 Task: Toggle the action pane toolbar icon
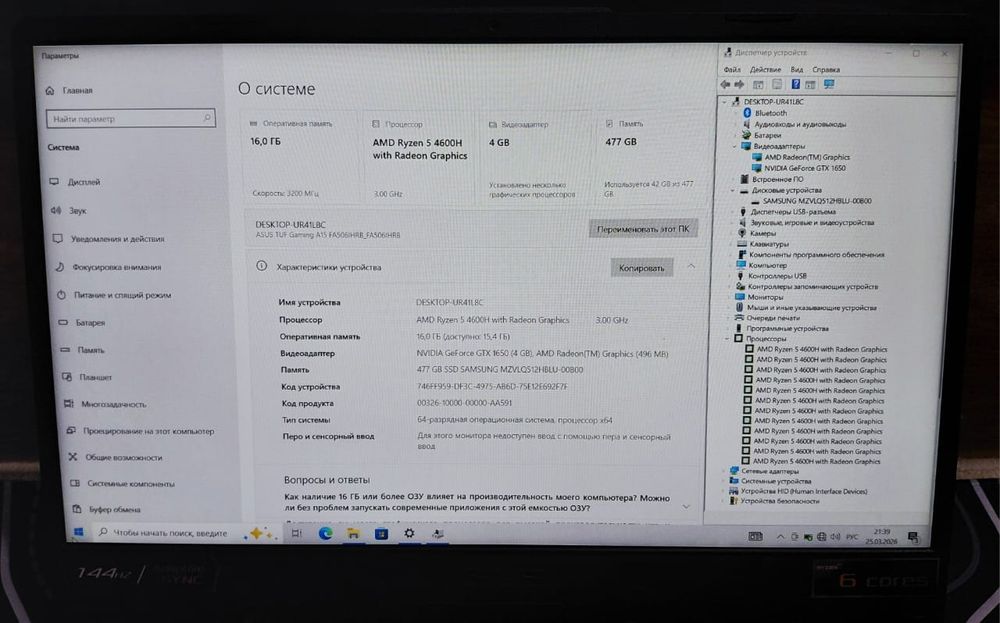810,84
